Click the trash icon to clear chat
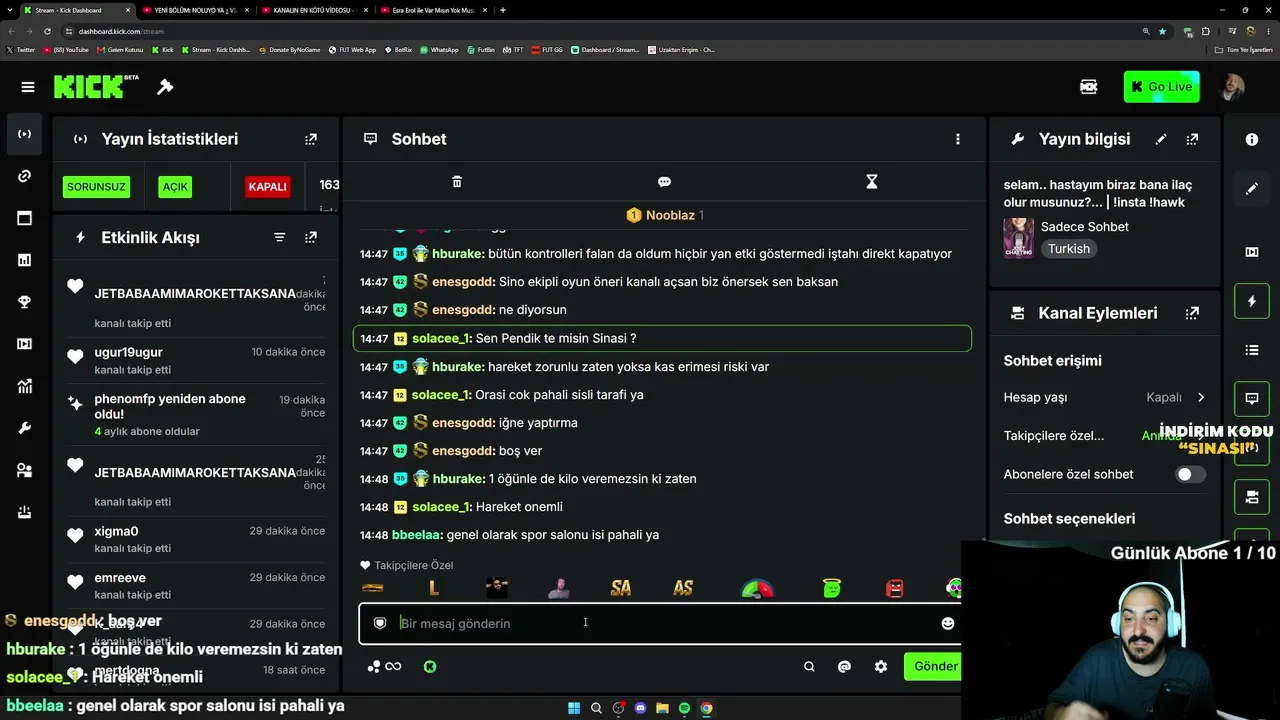This screenshot has width=1280, height=720. (457, 182)
